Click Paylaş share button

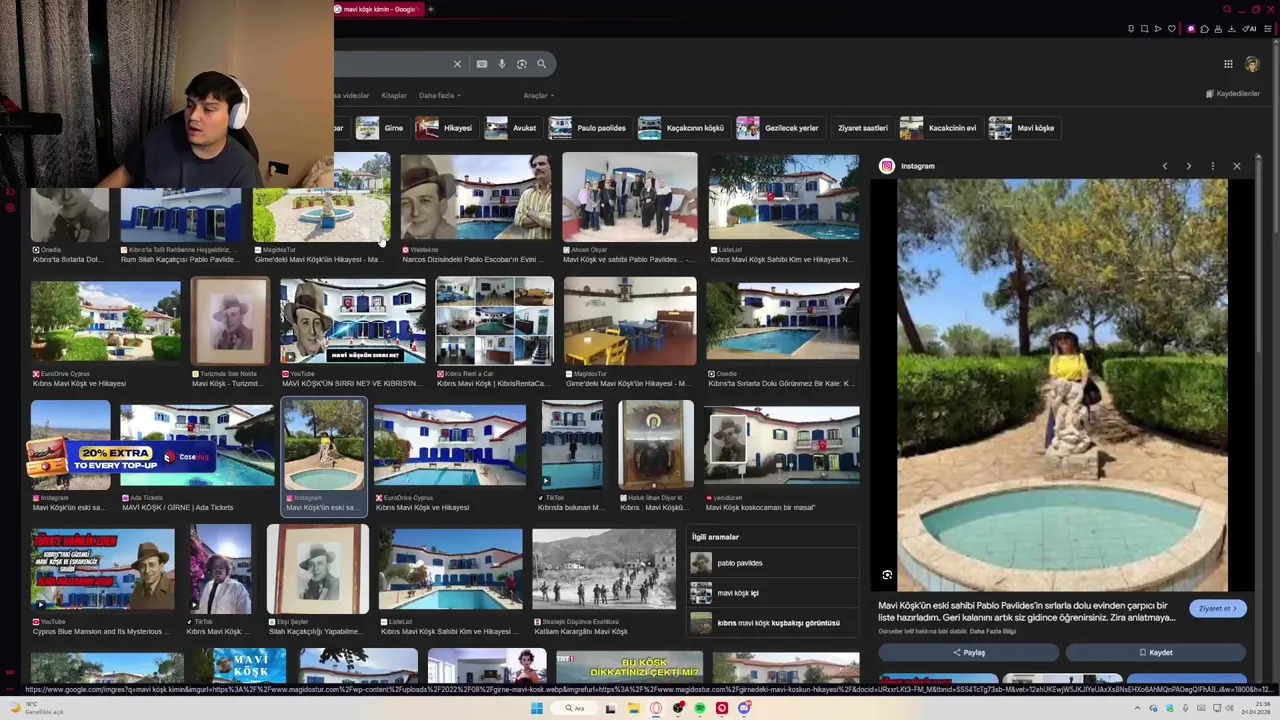coord(968,653)
